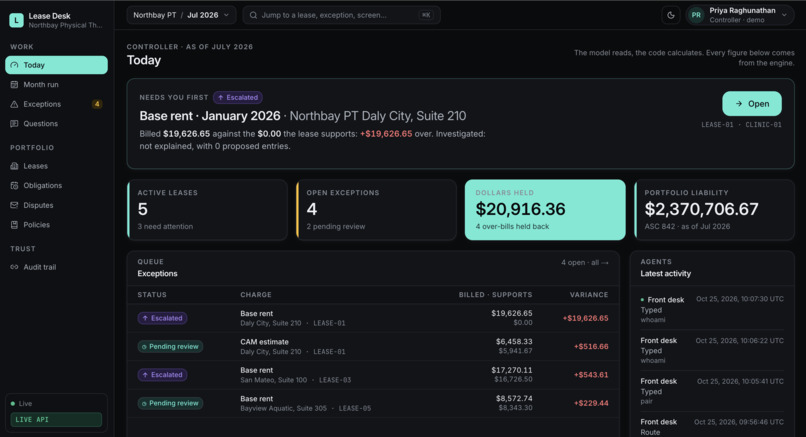Click the LEASE-01 · CLINIC-01 reference
This screenshot has width=806, height=437.
point(741,124)
